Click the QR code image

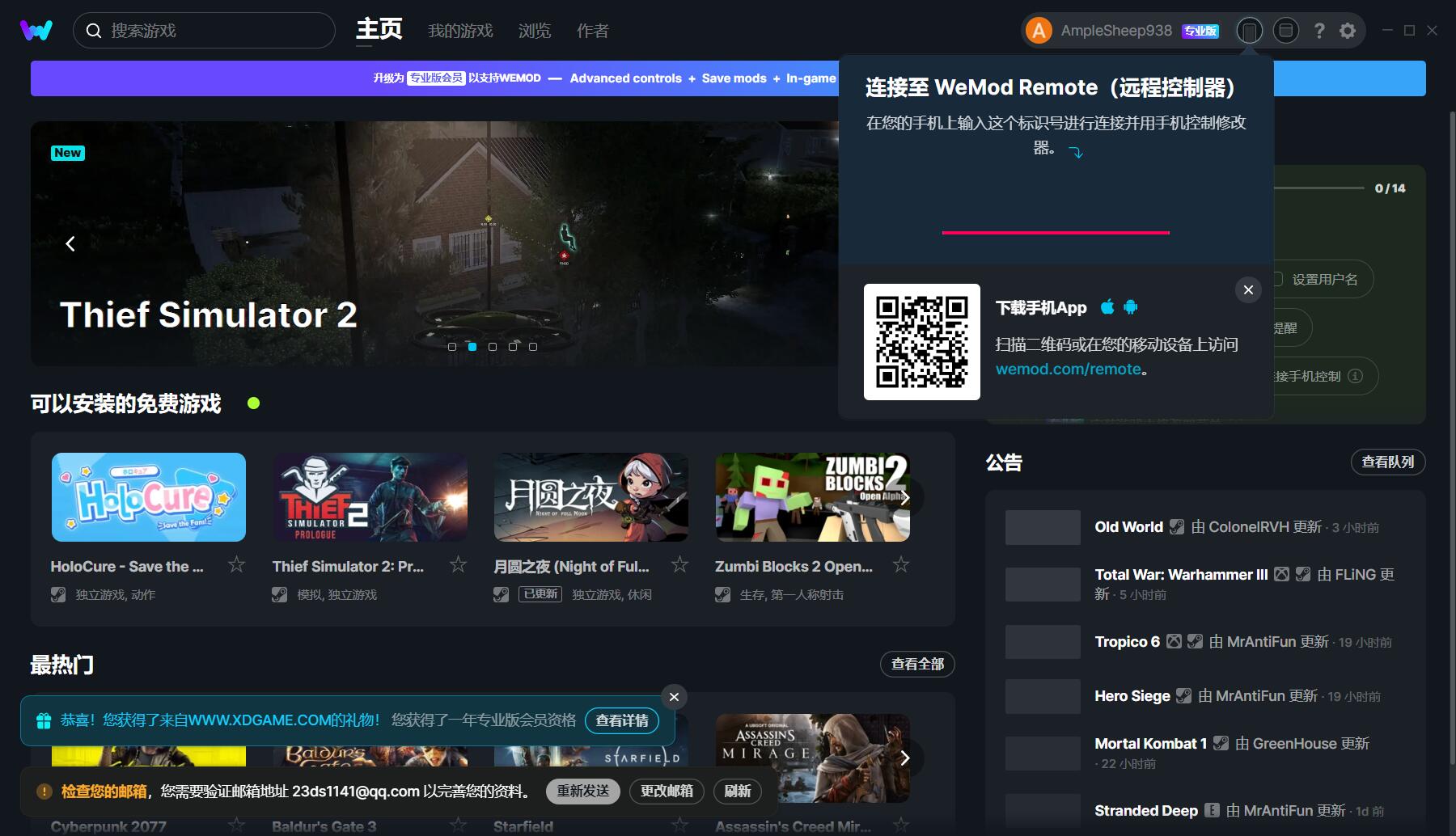tap(922, 342)
